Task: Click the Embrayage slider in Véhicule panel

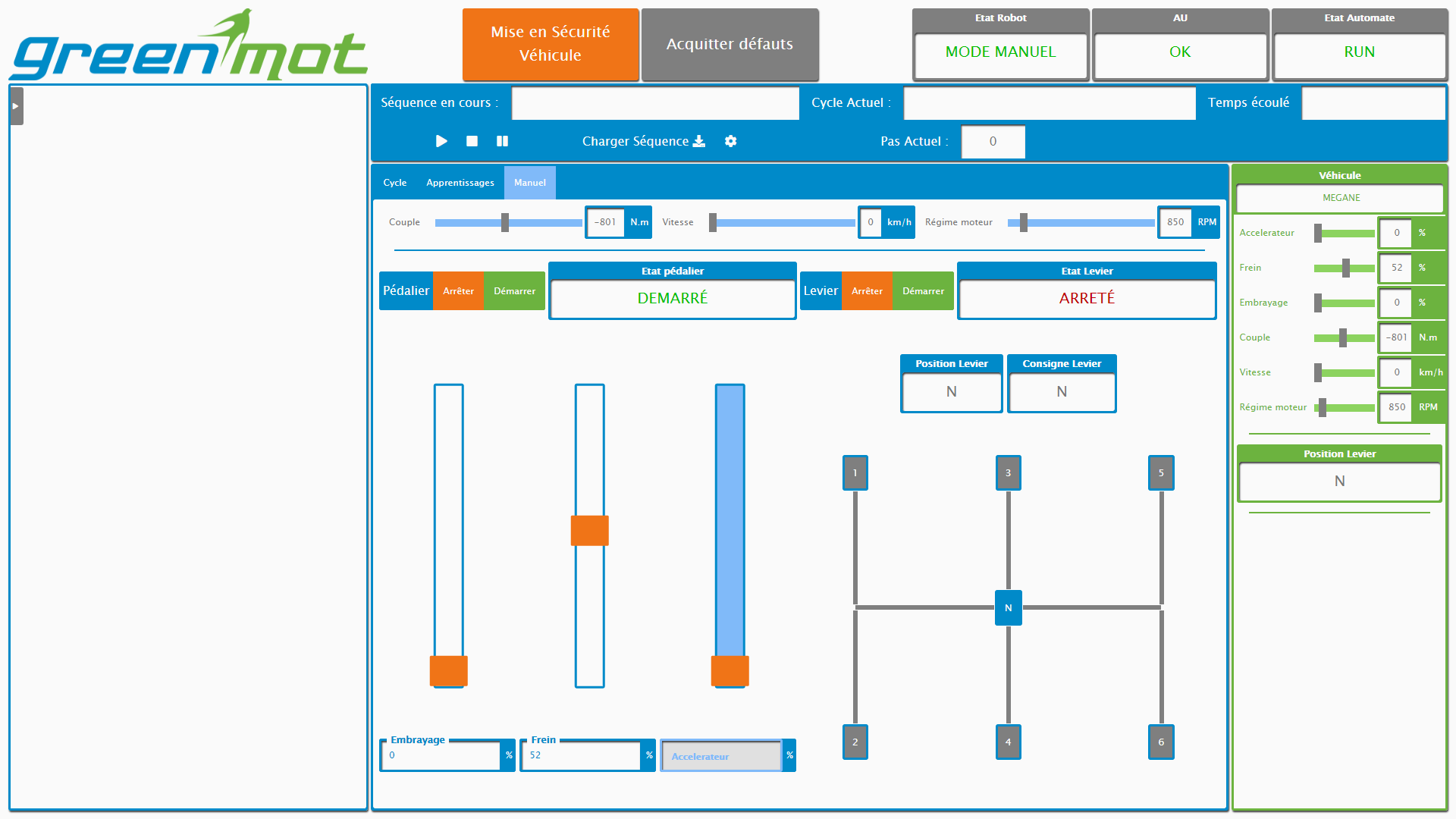Action: pos(1345,303)
